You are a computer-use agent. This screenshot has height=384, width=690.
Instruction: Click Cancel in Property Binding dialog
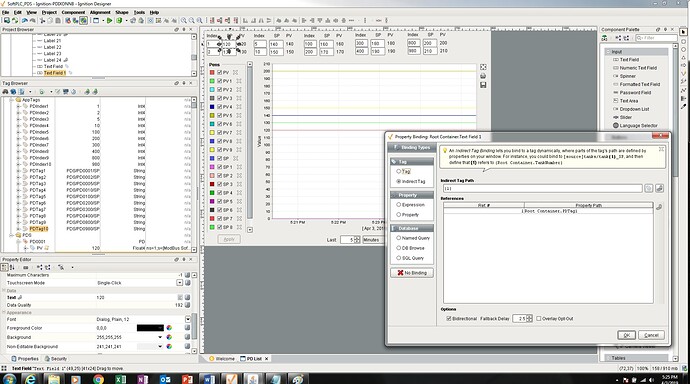pyautogui.click(x=651, y=335)
